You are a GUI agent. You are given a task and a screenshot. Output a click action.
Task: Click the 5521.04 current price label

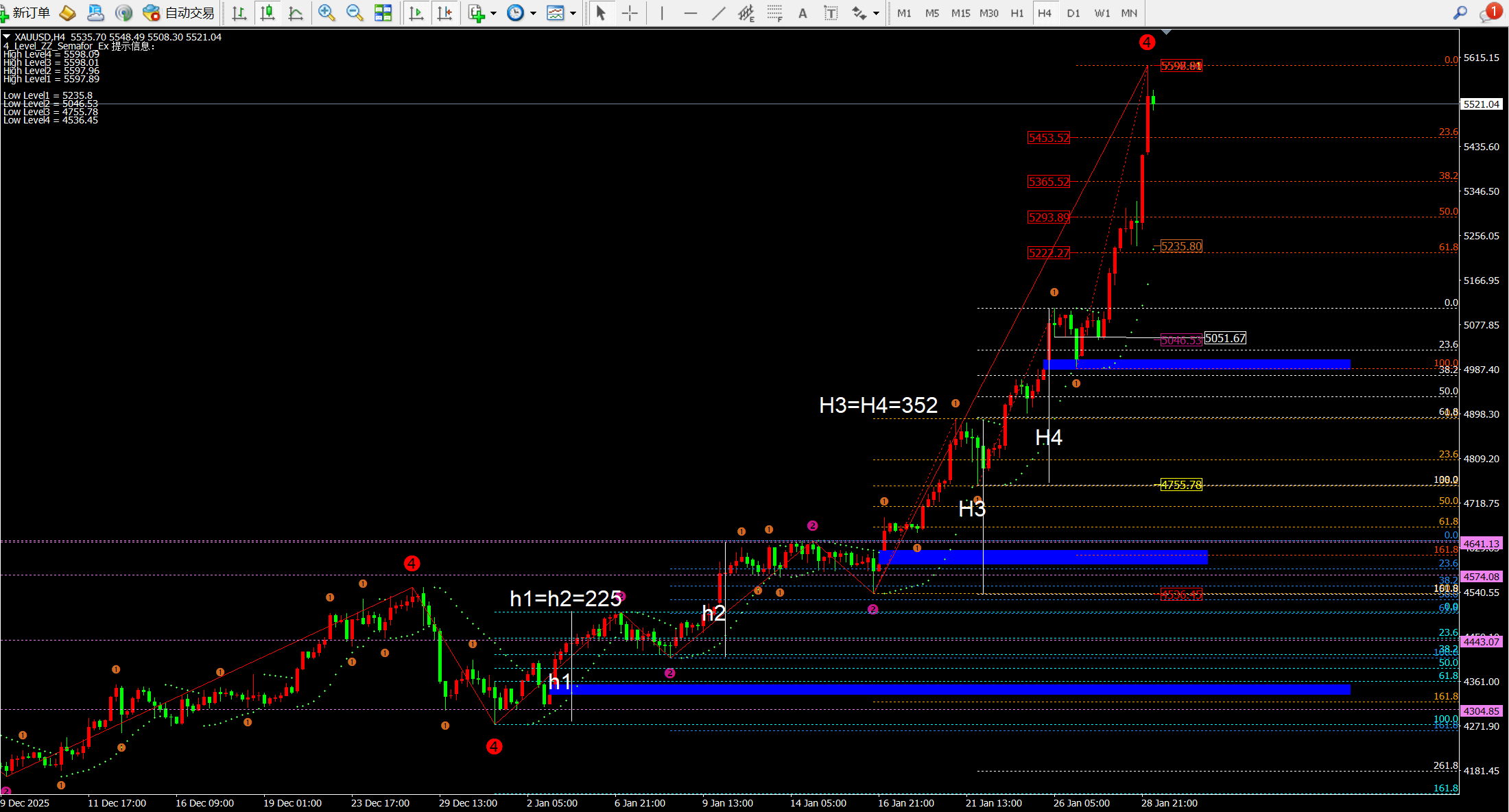point(1481,104)
